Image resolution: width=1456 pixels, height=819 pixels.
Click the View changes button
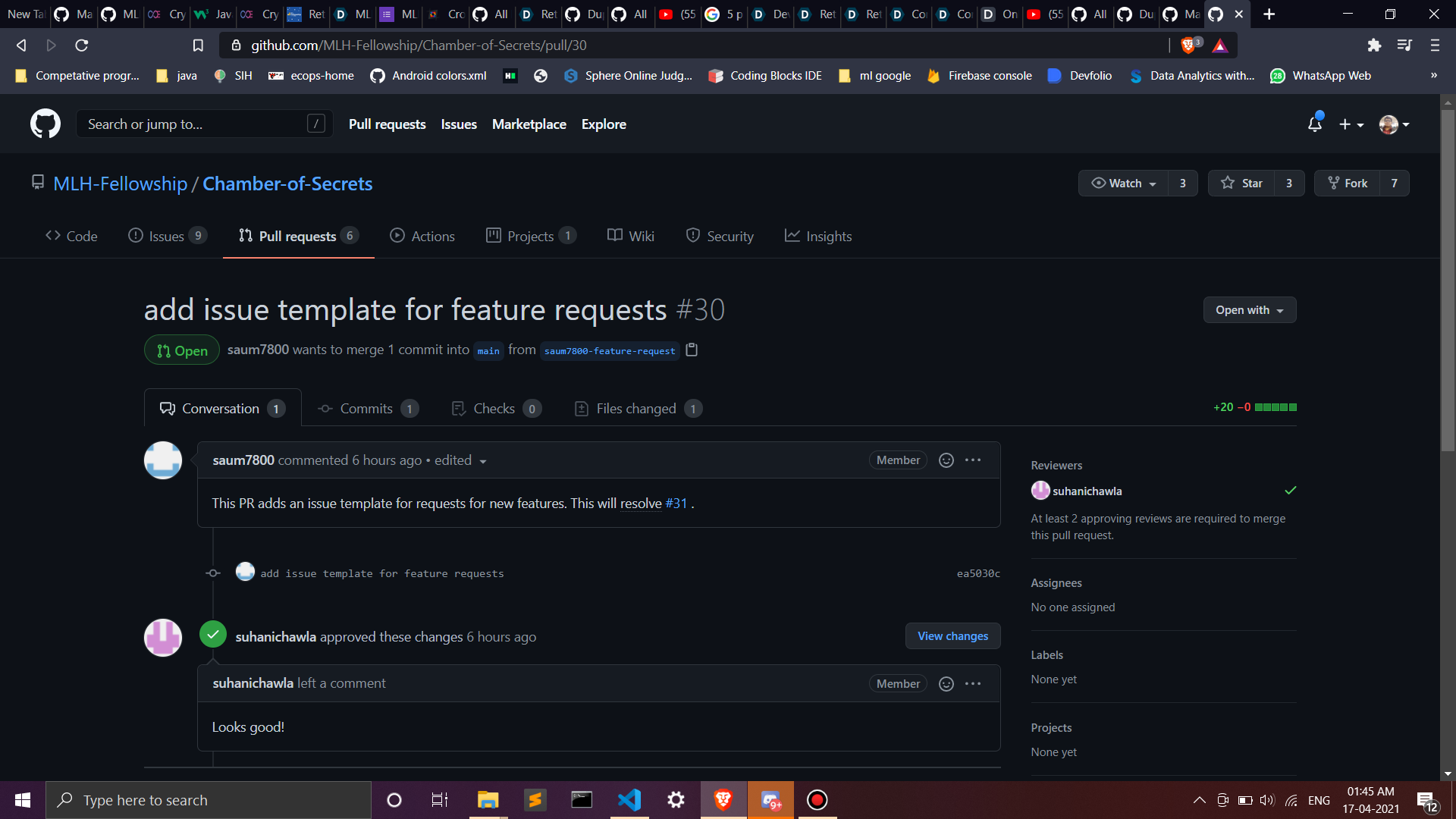[952, 636]
